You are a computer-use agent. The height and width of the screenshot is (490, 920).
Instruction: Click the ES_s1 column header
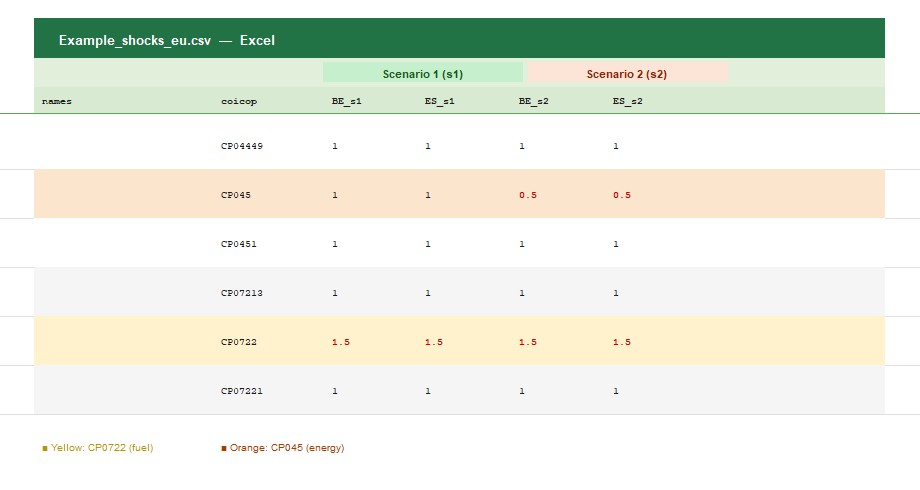pyautogui.click(x=439, y=101)
